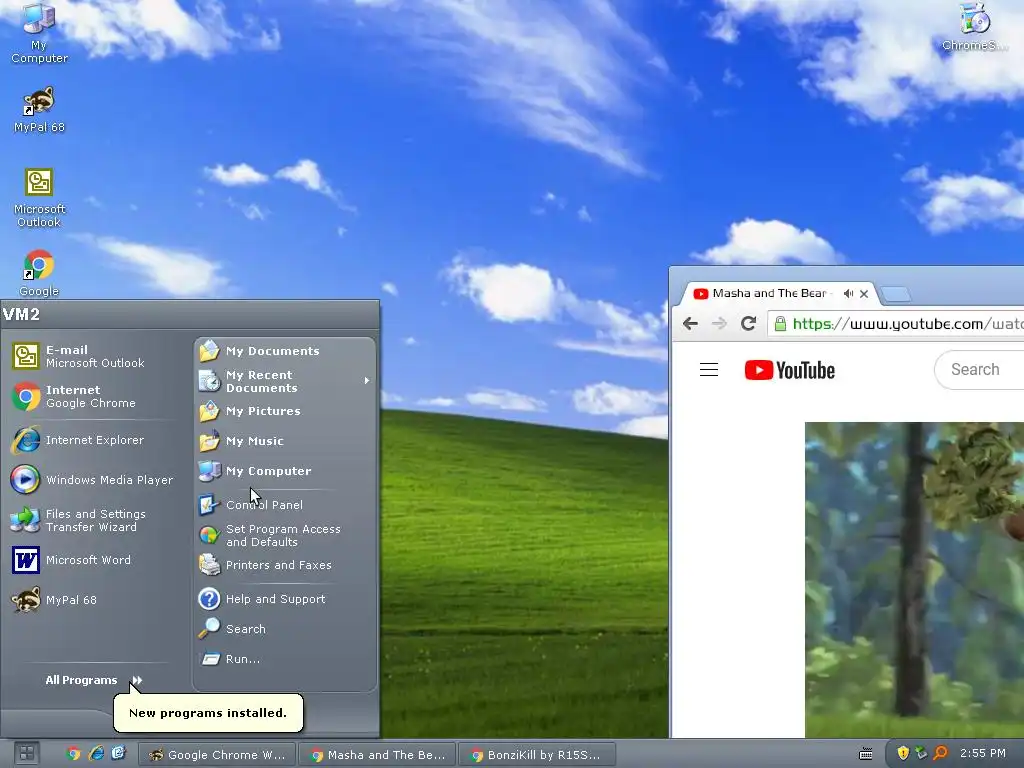Image resolution: width=1024 pixels, height=768 pixels.
Task: Open My Documents folder in Start menu
Action: point(284,351)
